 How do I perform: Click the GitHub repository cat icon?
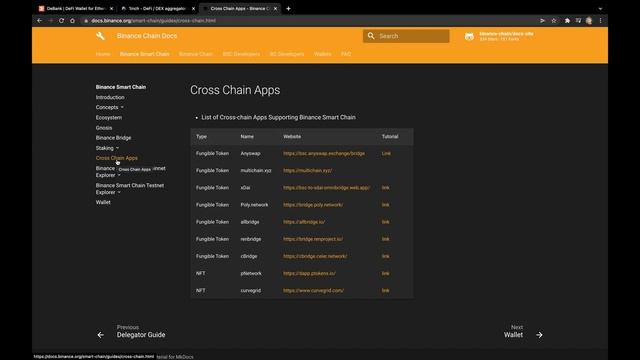pos(469,36)
